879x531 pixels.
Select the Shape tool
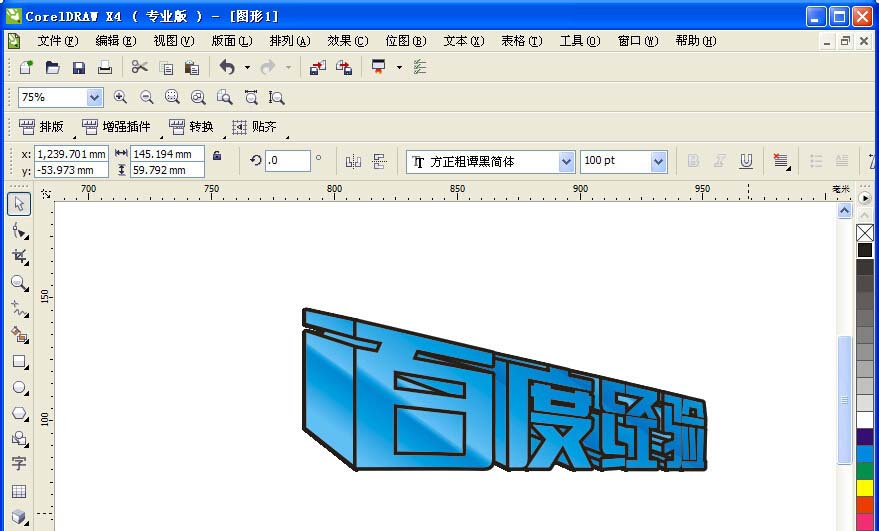pyautogui.click(x=19, y=230)
